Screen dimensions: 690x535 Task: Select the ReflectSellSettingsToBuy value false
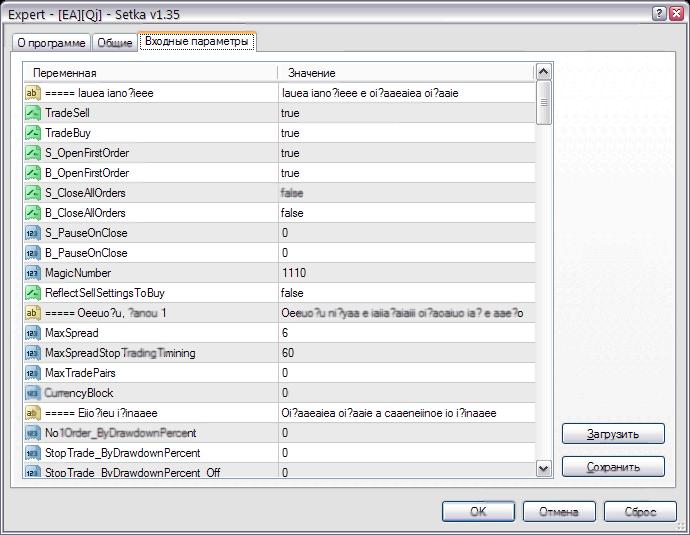click(x=292, y=293)
